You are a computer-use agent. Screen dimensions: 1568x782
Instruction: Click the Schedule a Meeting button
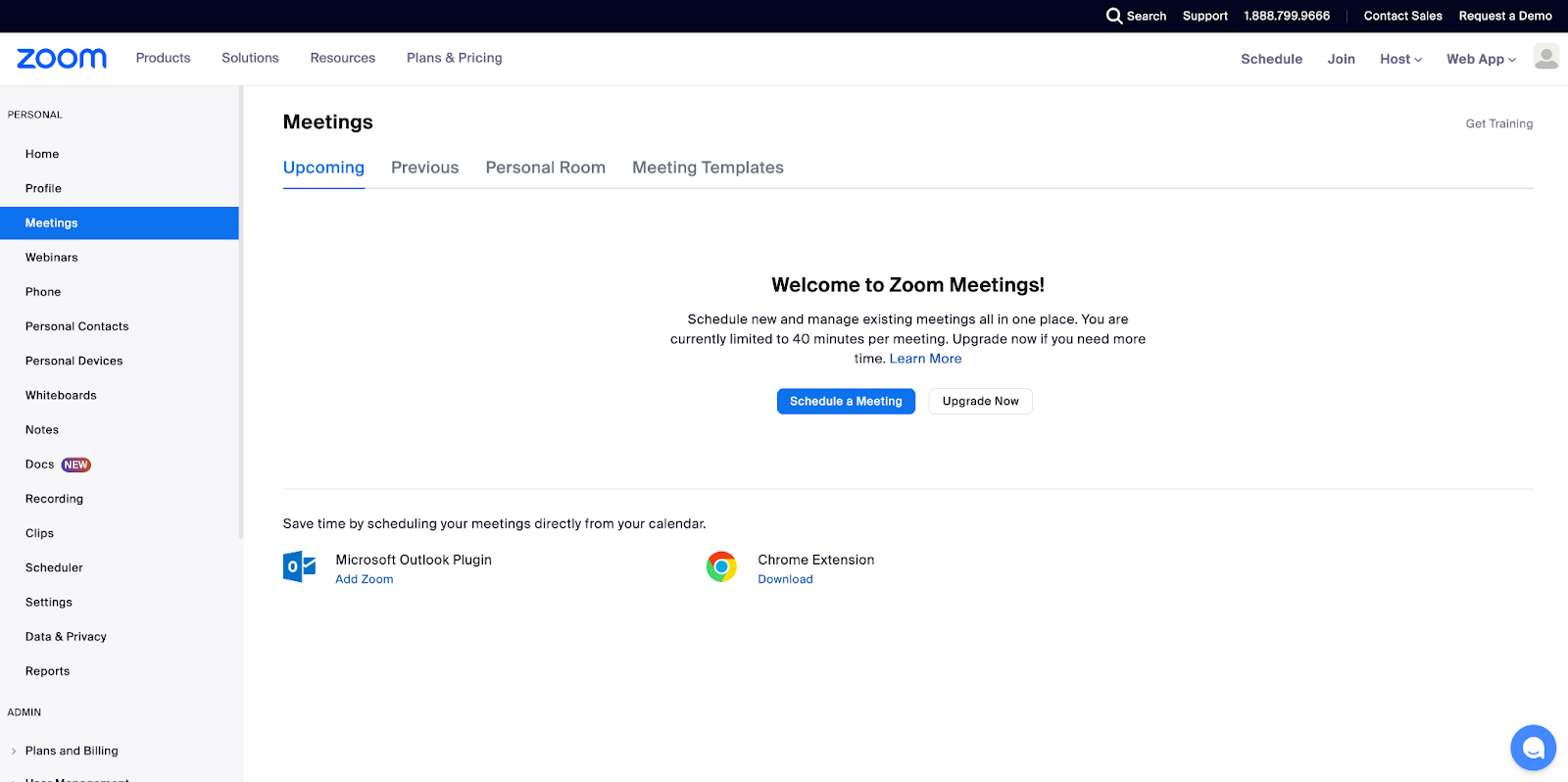(846, 402)
